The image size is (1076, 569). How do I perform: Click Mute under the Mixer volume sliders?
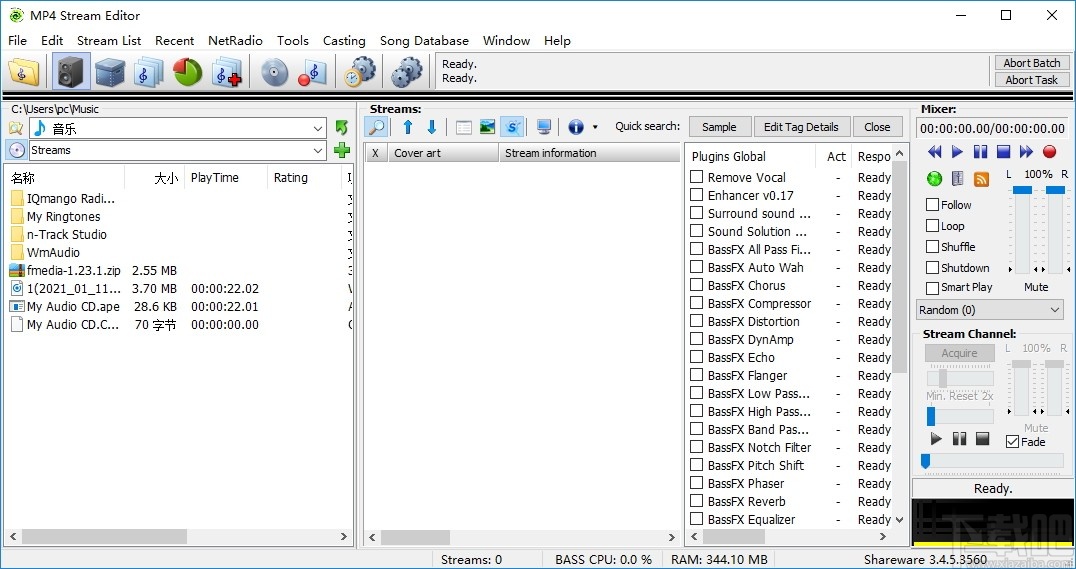1036,287
